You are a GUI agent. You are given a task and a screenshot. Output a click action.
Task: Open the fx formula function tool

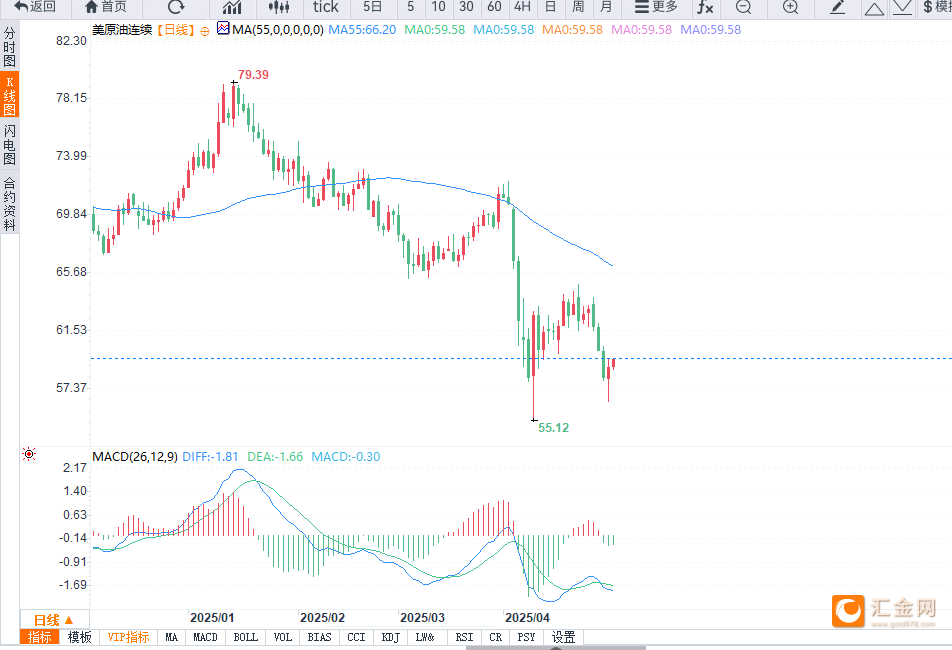tap(705, 7)
